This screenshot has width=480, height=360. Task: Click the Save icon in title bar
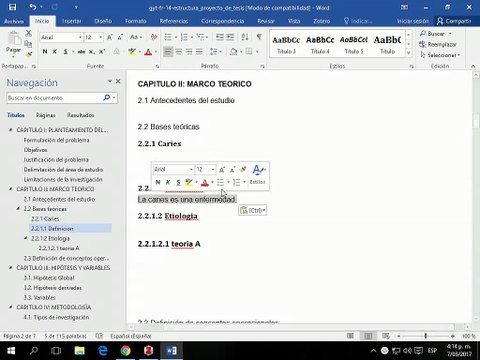(12, 7)
